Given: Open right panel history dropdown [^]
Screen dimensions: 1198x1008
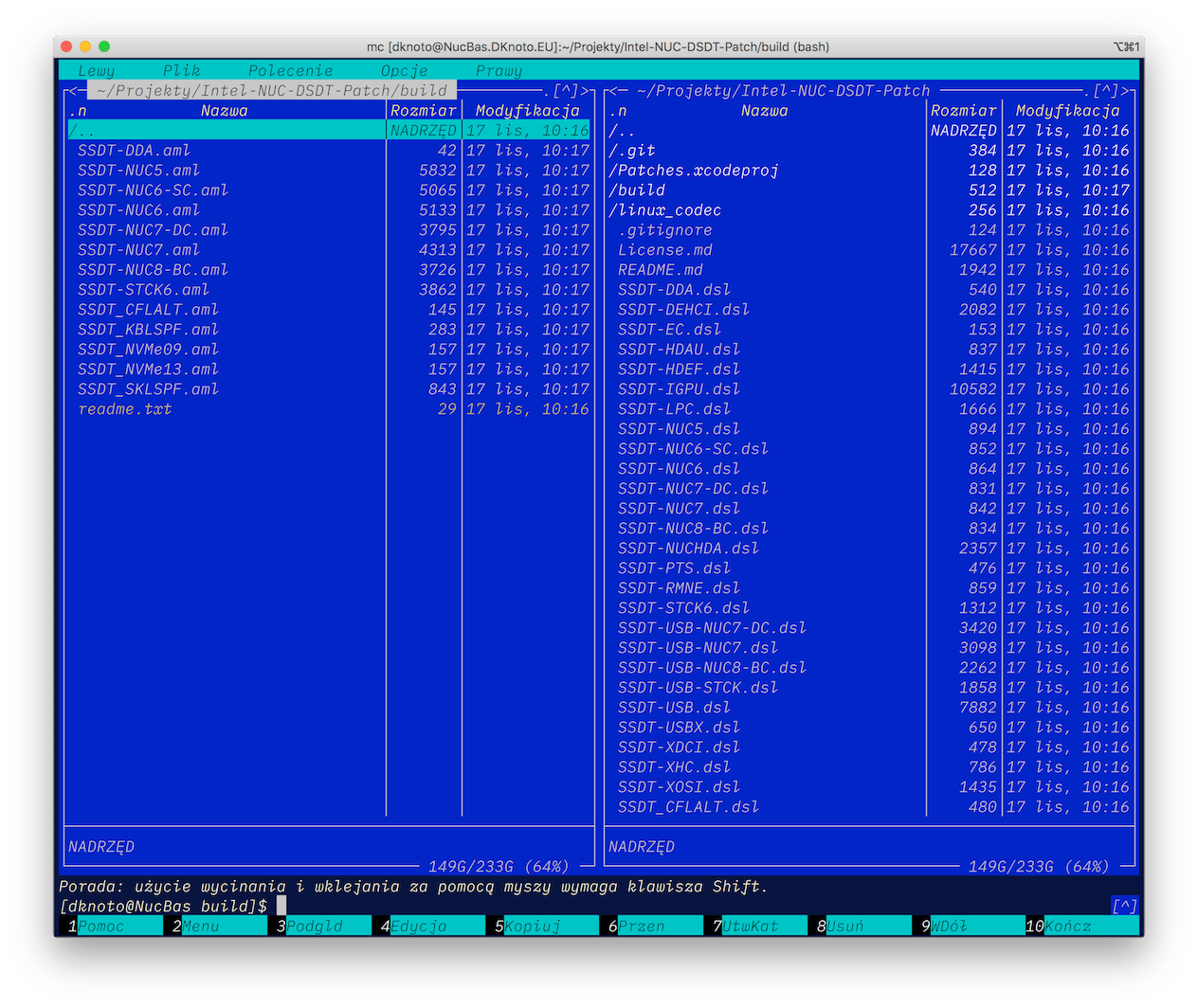Looking at the screenshot, I should point(1106,90).
